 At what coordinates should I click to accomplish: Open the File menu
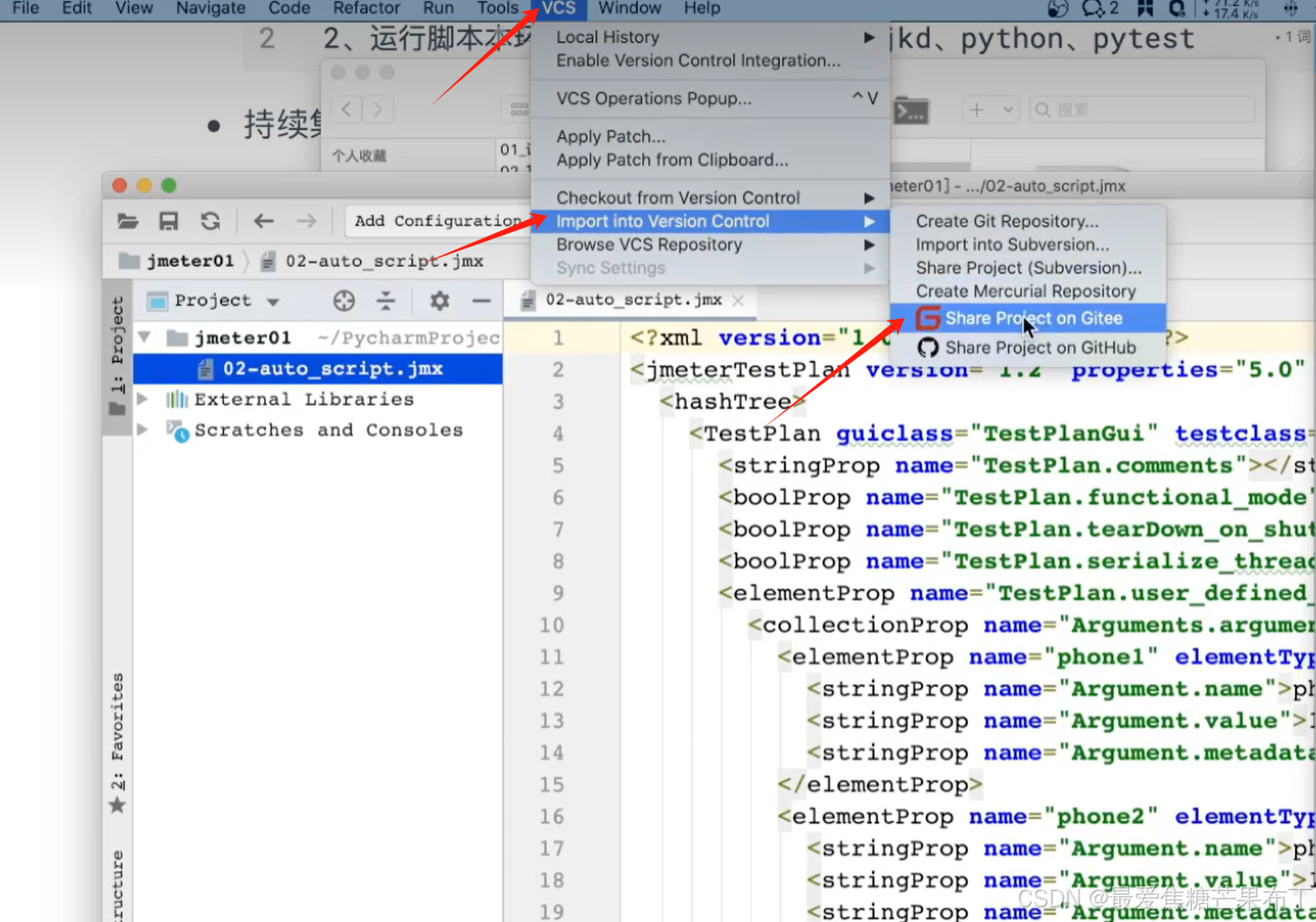pyautogui.click(x=26, y=8)
